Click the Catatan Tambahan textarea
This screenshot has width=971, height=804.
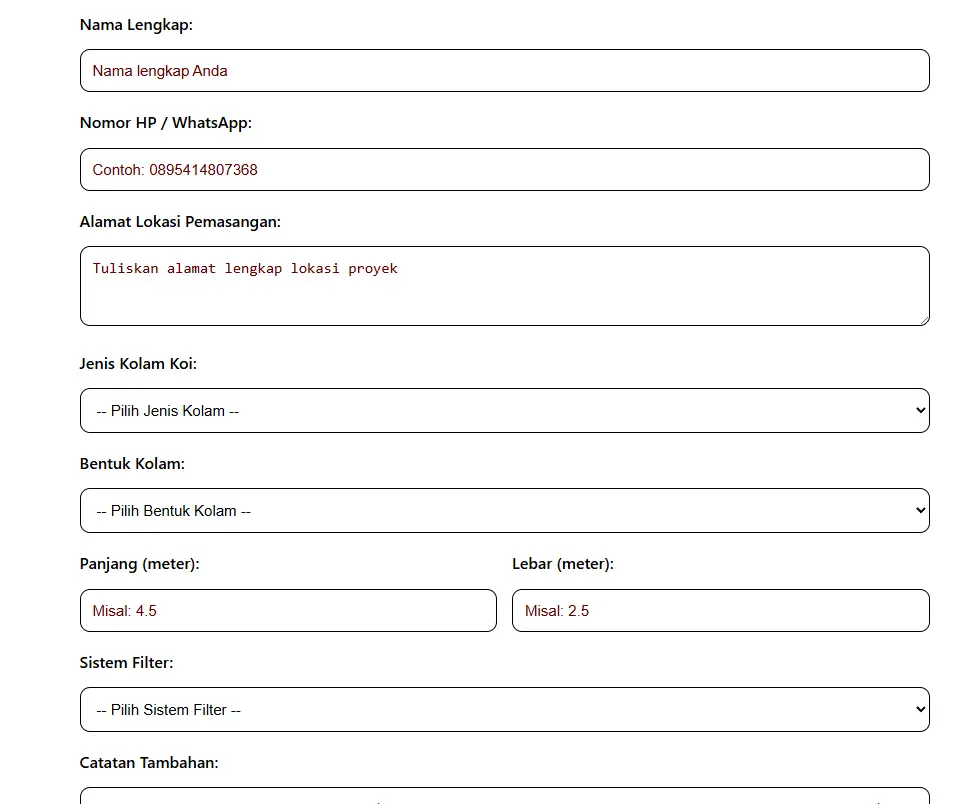(504, 796)
